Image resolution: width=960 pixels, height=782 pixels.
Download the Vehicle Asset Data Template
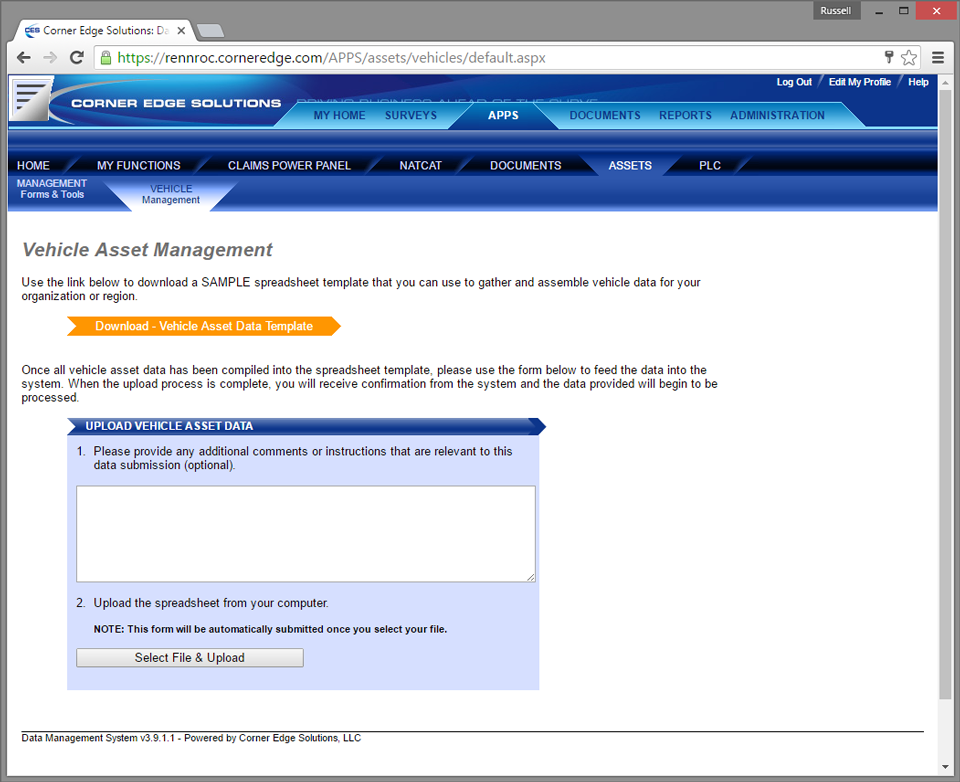pyautogui.click(x=204, y=326)
